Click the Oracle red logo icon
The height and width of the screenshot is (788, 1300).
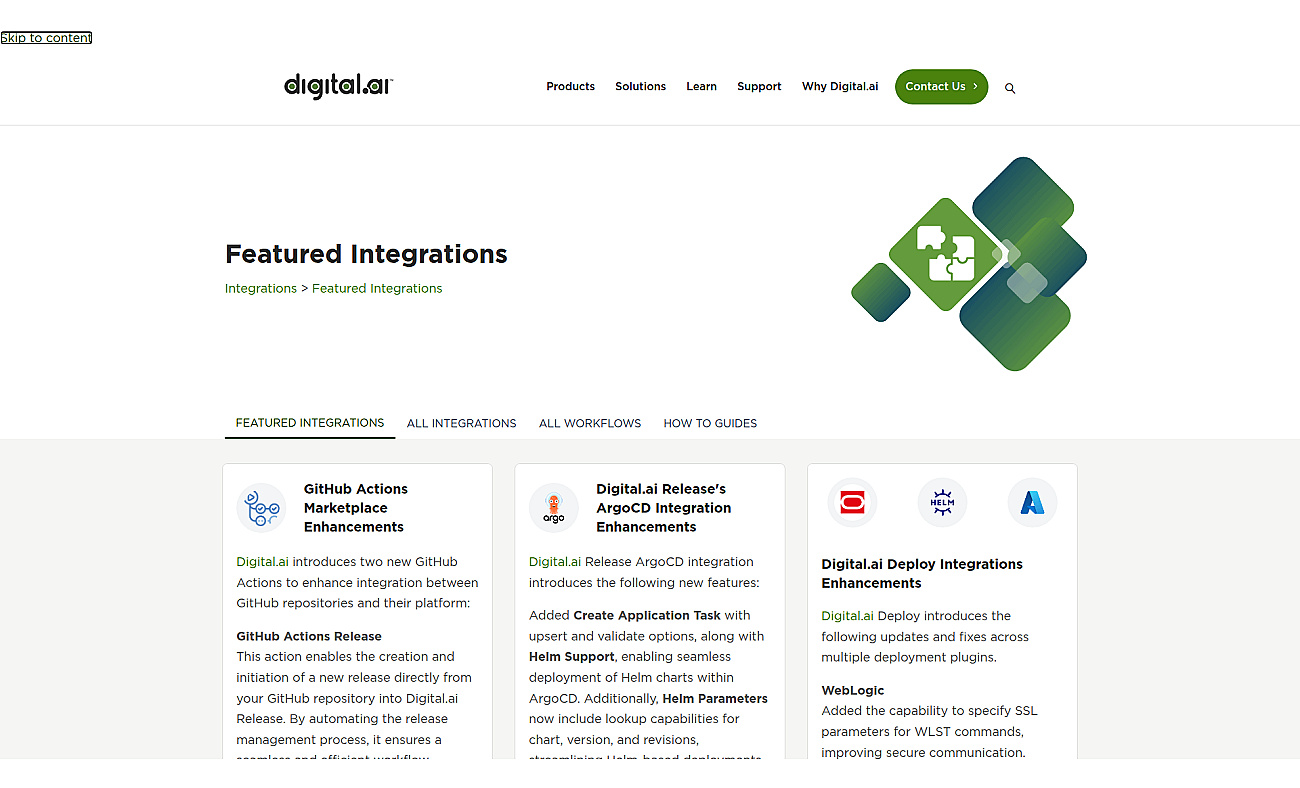852,502
